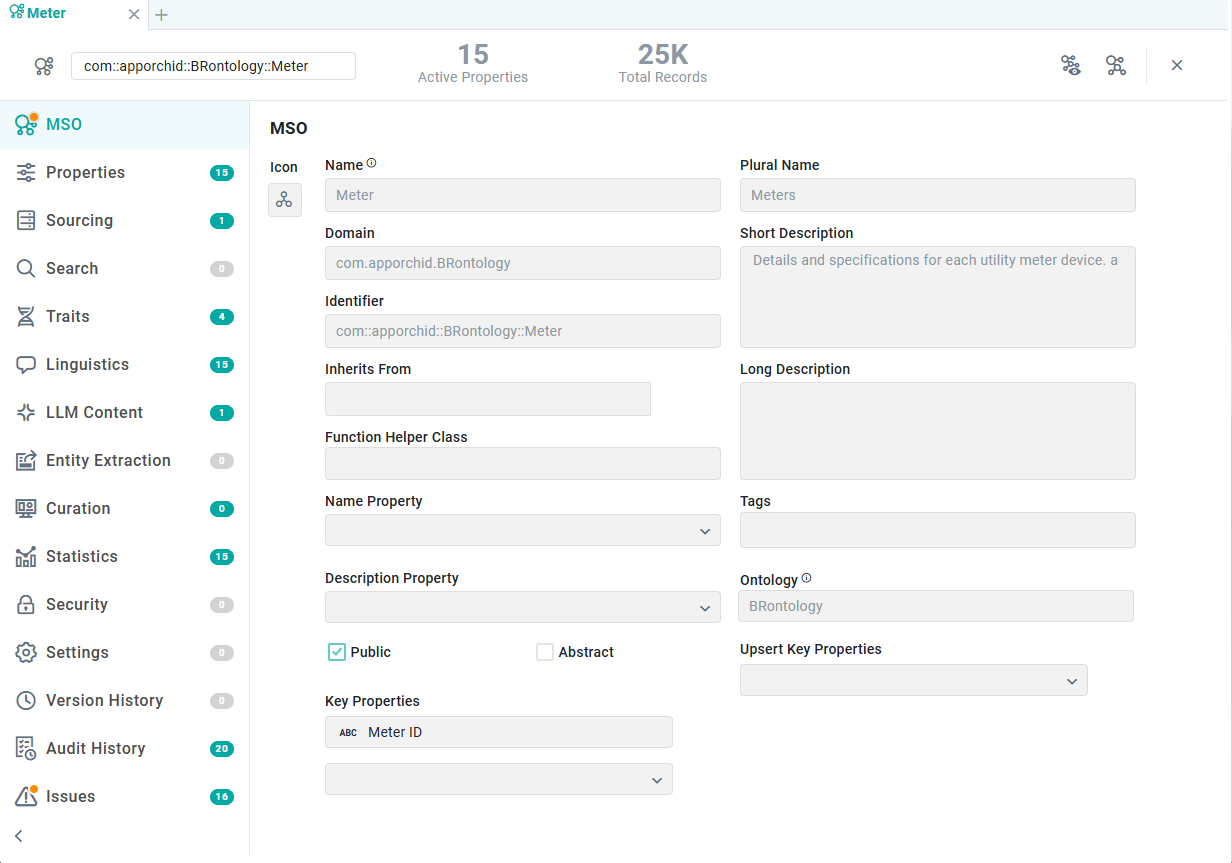Click the Inherits From field

[x=488, y=399]
